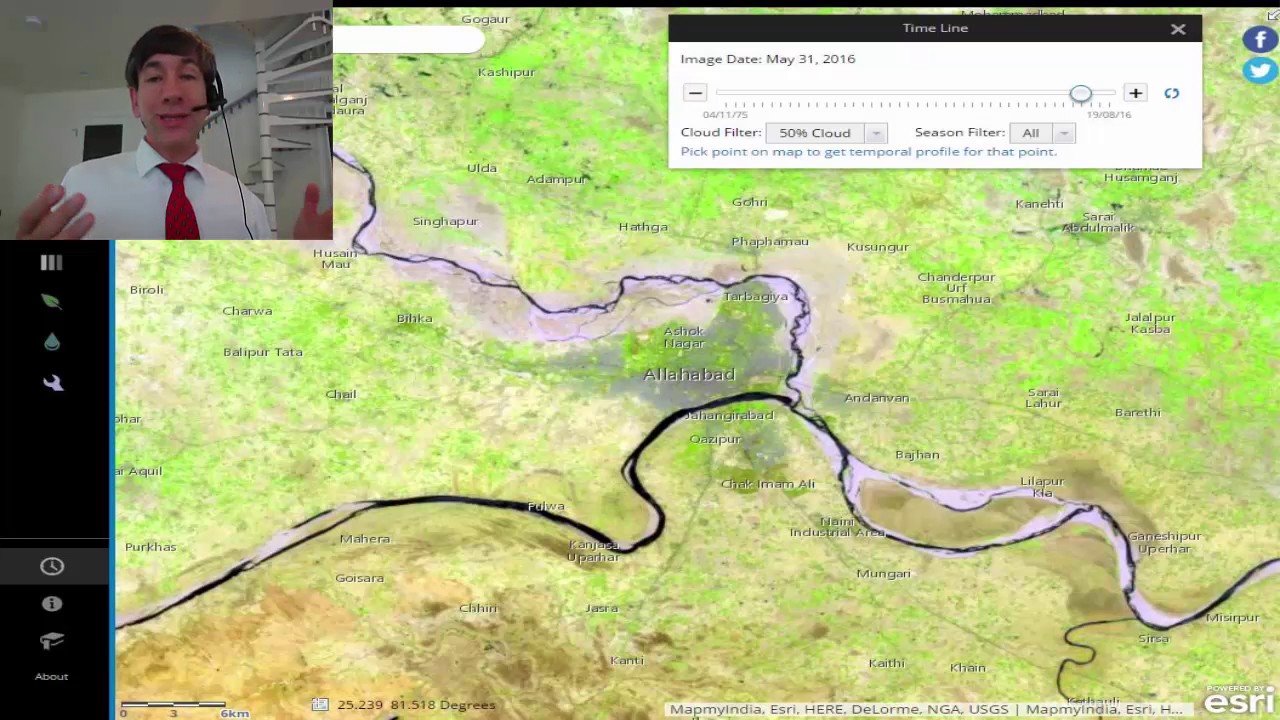Click the Singhapur map label
Image resolution: width=1280 pixels, height=720 pixels.
coord(445,221)
